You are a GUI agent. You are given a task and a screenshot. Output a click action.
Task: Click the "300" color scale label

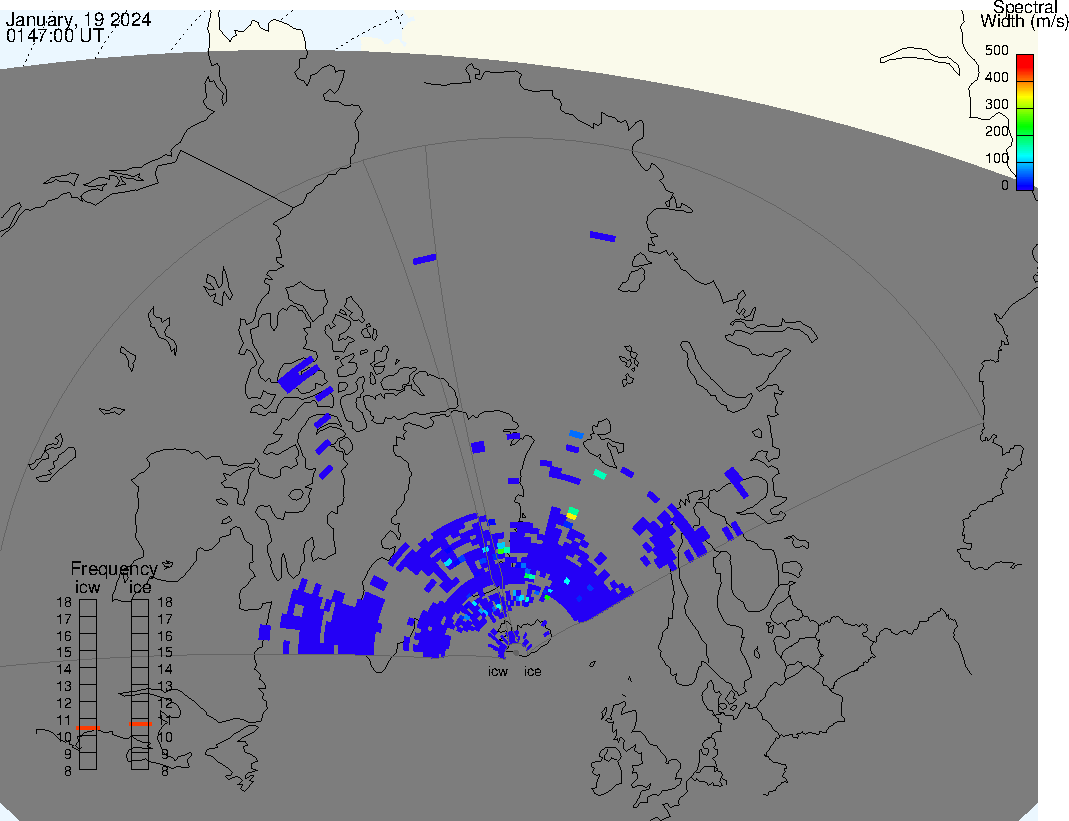pos(996,104)
